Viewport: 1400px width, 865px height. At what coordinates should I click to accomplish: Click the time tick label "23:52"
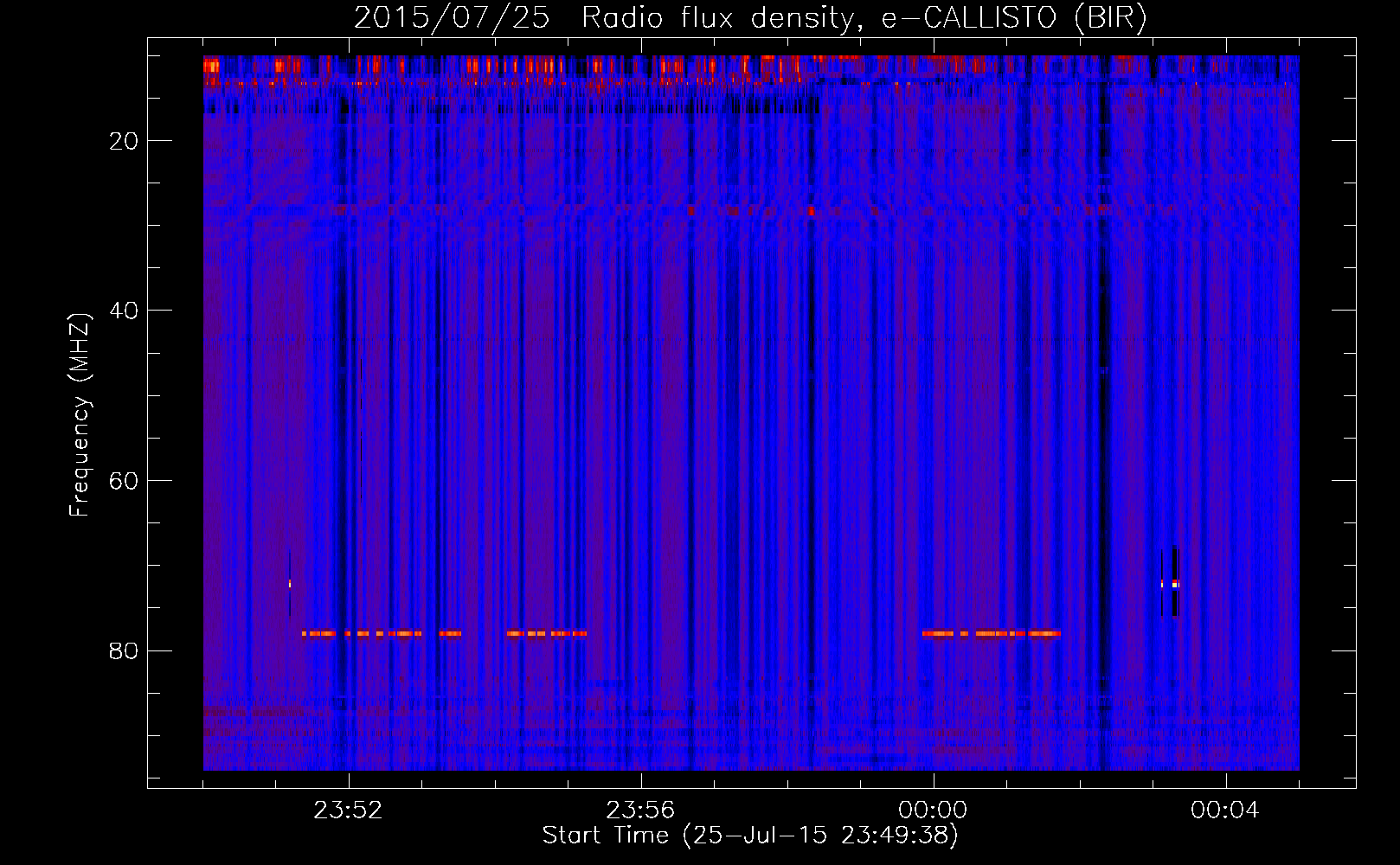(x=348, y=811)
